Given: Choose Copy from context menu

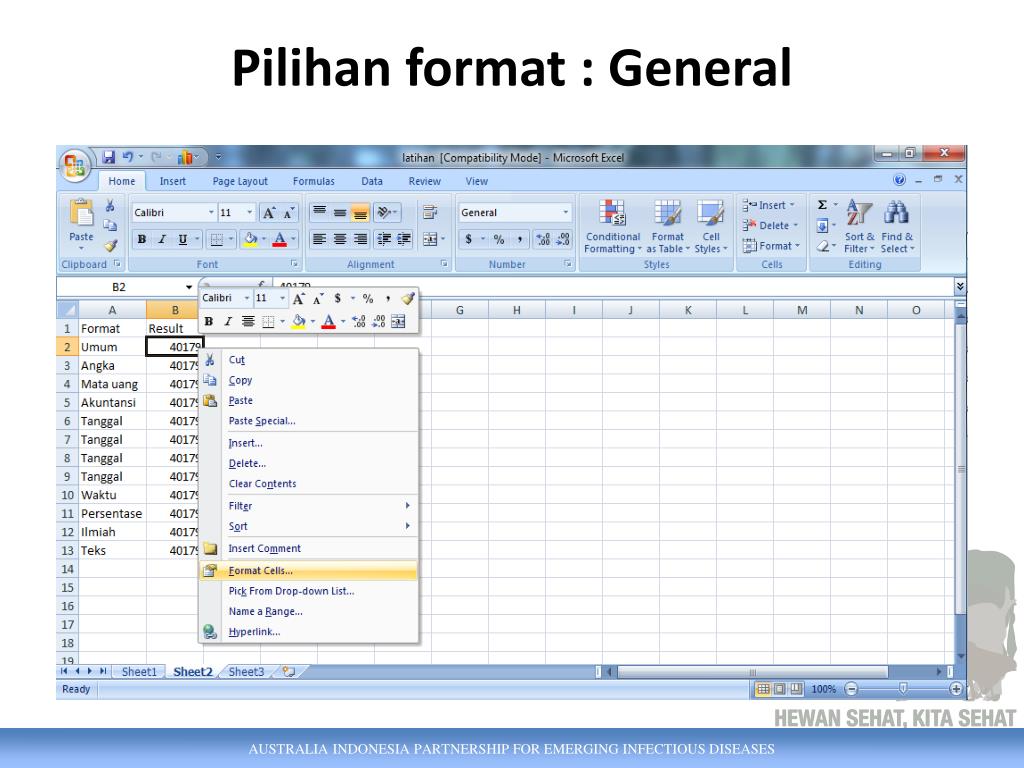Looking at the screenshot, I should [x=308, y=380].
